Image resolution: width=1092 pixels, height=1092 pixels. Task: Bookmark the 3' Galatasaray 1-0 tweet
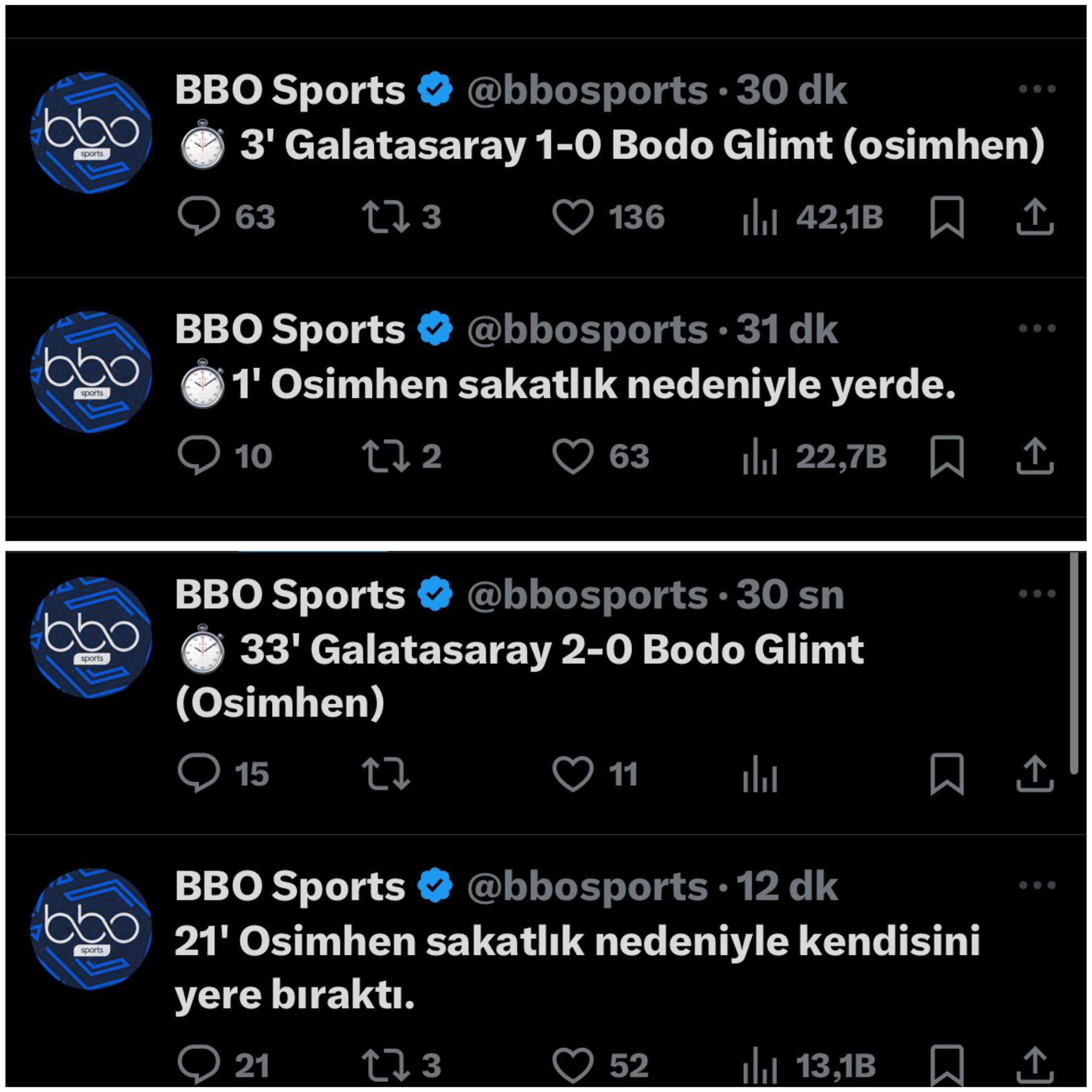click(947, 218)
